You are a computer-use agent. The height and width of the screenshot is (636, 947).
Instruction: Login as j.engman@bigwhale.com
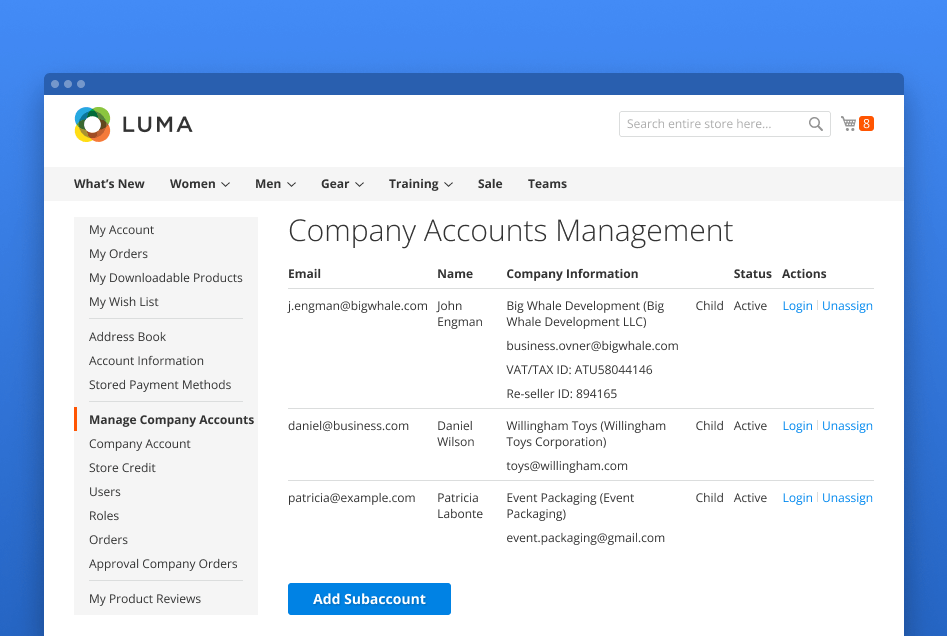point(797,305)
